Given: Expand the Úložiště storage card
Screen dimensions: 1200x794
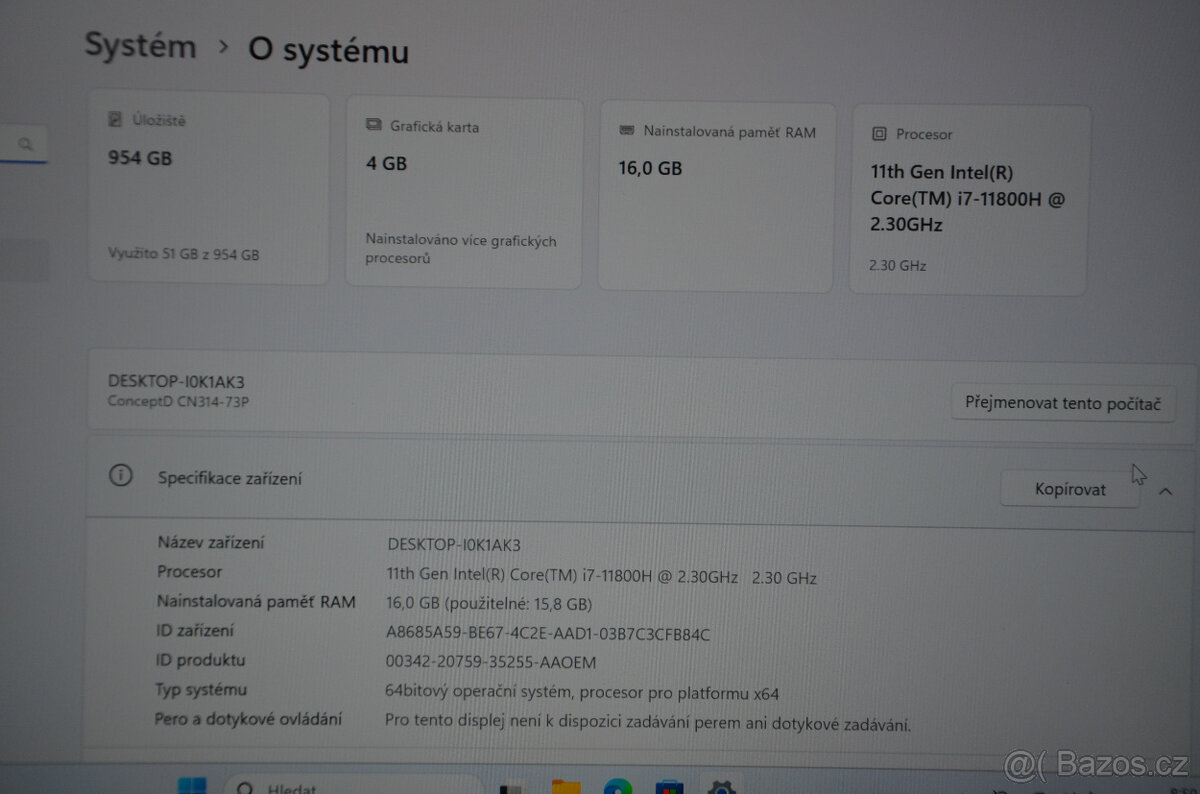Looking at the screenshot, I should coord(208,190).
